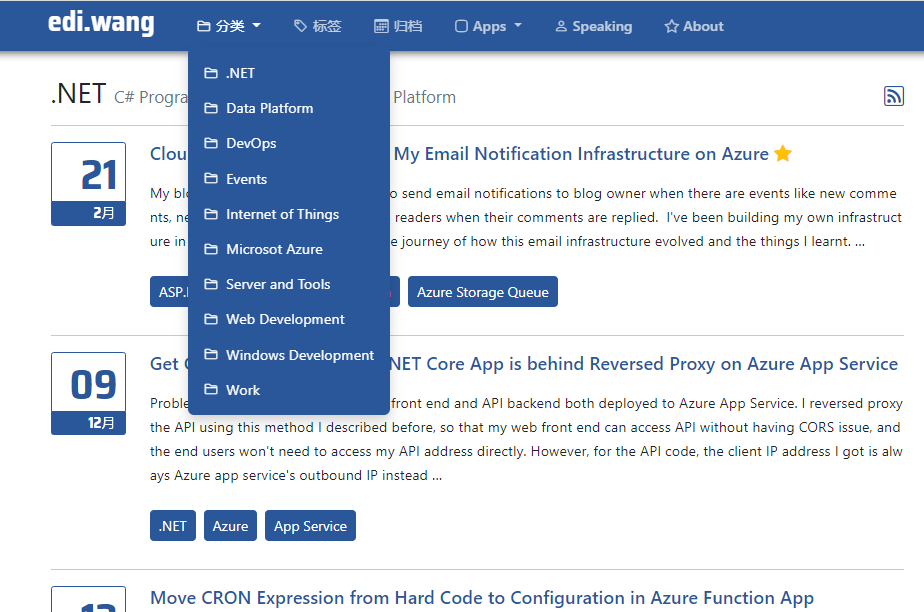Open the 归档 archive page
Viewport: 924px width, 612px height.
398,27
